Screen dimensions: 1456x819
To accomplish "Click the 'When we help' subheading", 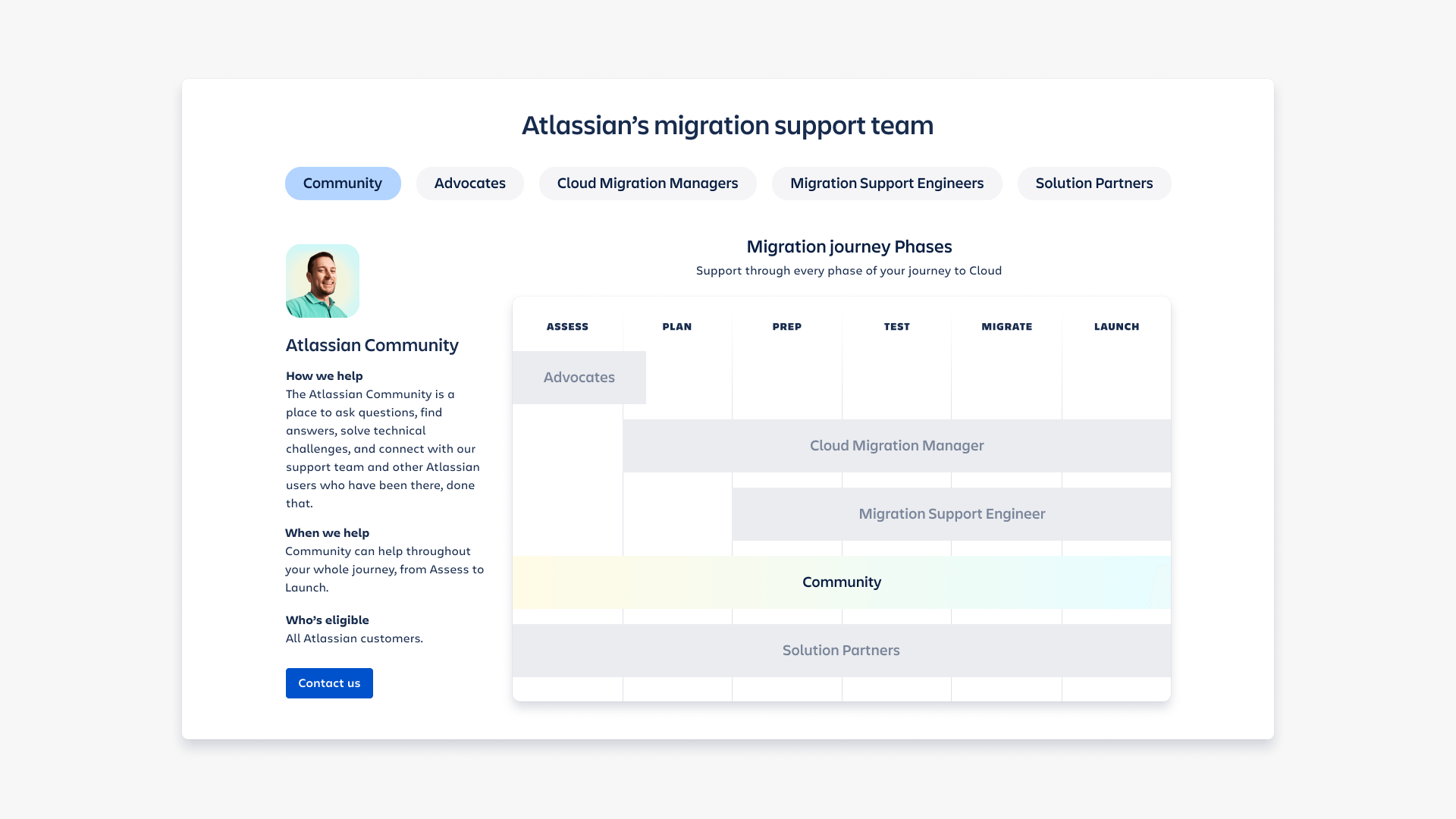I will (x=328, y=533).
